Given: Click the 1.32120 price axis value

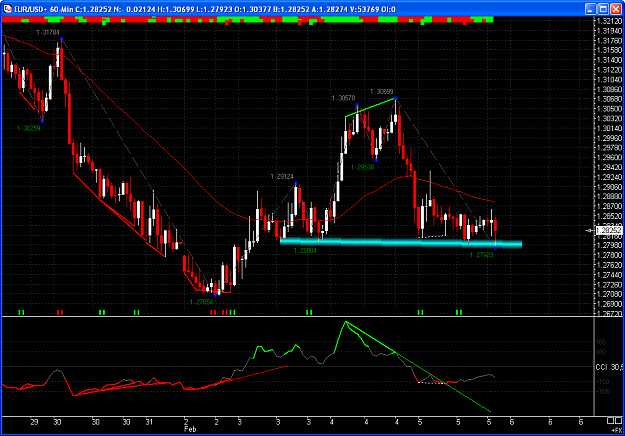Looking at the screenshot, I should click(x=610, y=21).
